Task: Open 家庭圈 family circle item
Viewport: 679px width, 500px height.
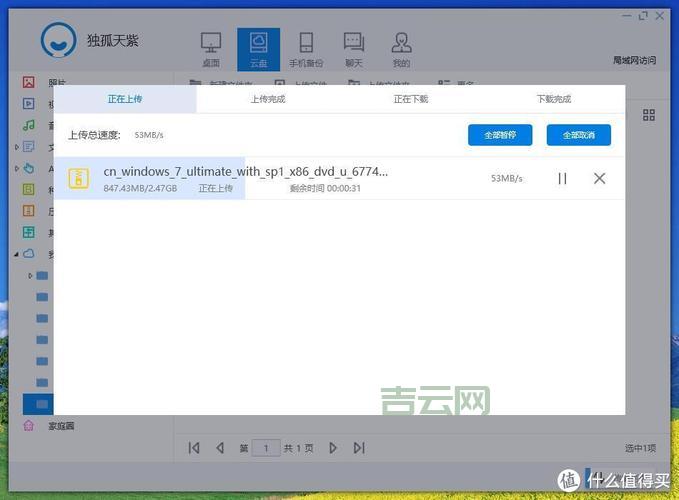Action: (61, 426)
